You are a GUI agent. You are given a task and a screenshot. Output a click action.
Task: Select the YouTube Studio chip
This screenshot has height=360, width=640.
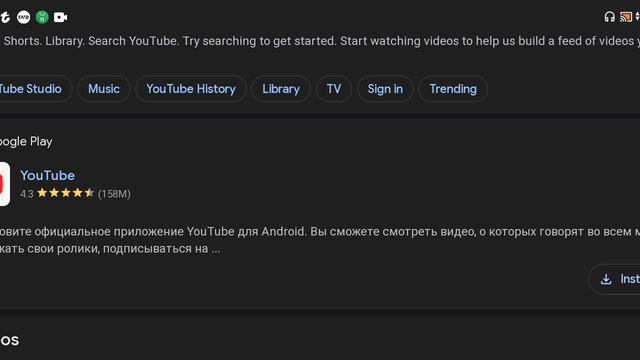(34, 89)
